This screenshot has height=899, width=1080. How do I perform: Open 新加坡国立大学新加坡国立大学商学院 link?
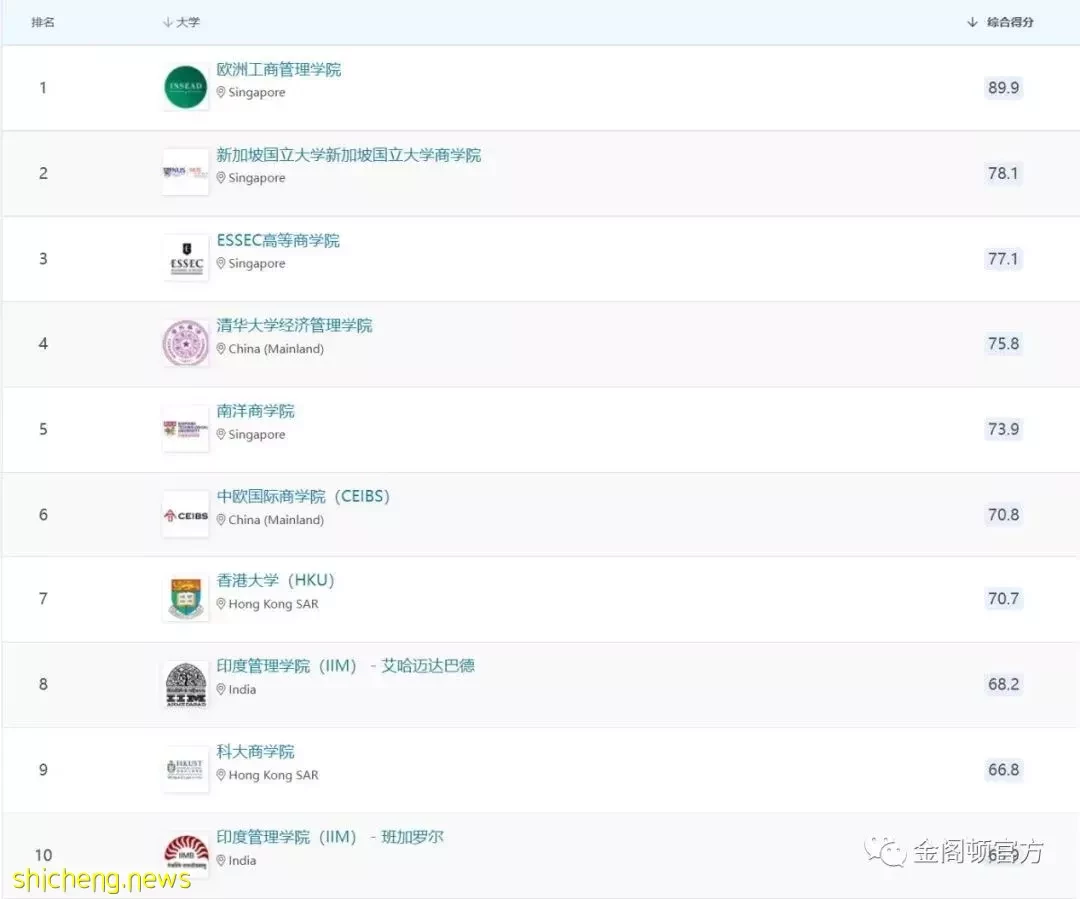349,155
